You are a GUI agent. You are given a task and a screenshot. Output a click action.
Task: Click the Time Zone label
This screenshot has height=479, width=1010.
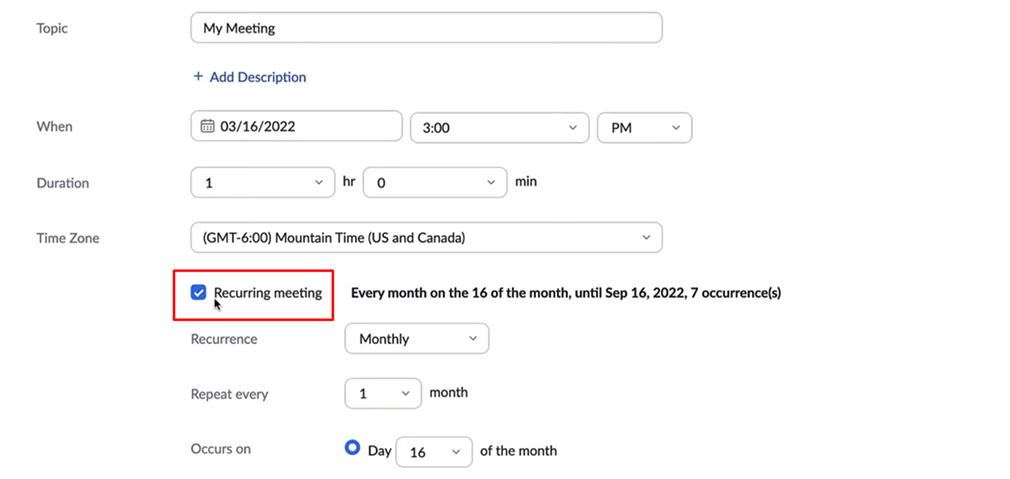click(x=68, y=238)
